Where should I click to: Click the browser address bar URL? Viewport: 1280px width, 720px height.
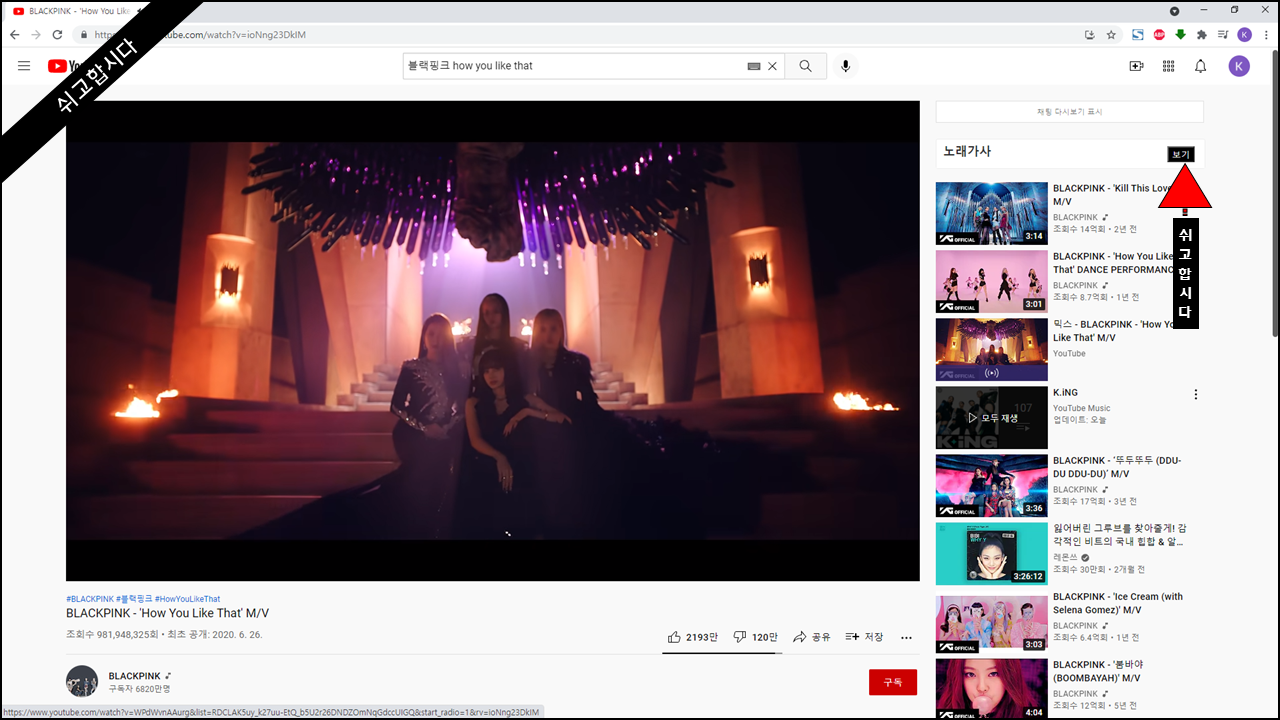click(200, 34)
